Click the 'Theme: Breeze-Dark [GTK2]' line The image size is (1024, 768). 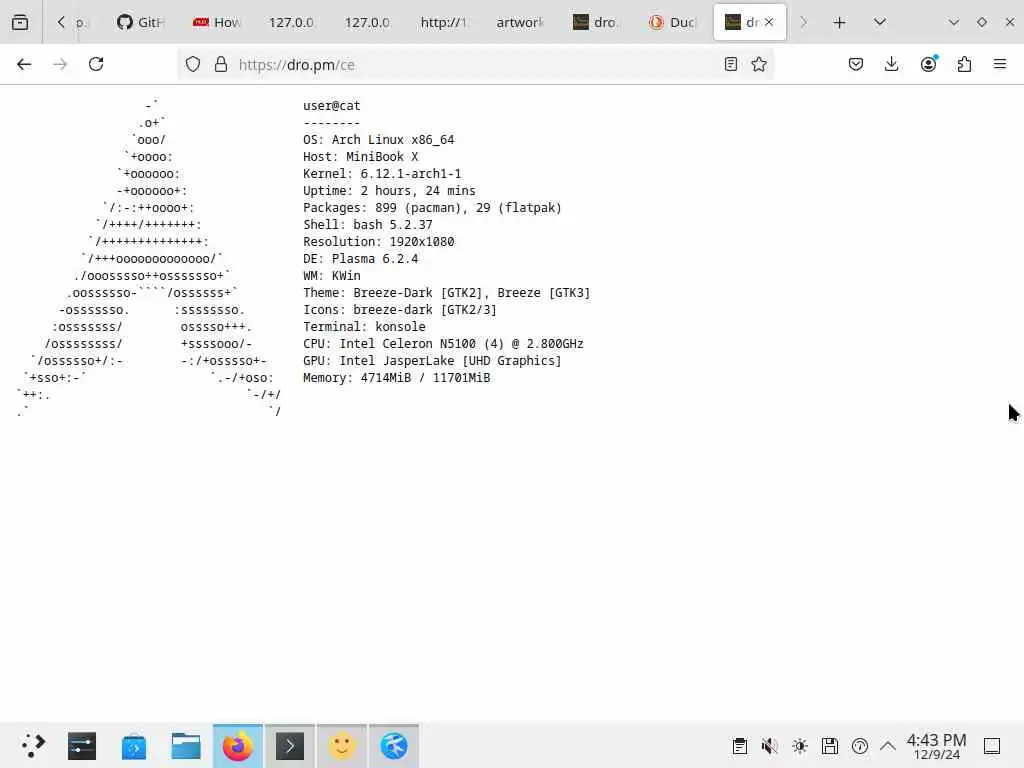(447, 293)
